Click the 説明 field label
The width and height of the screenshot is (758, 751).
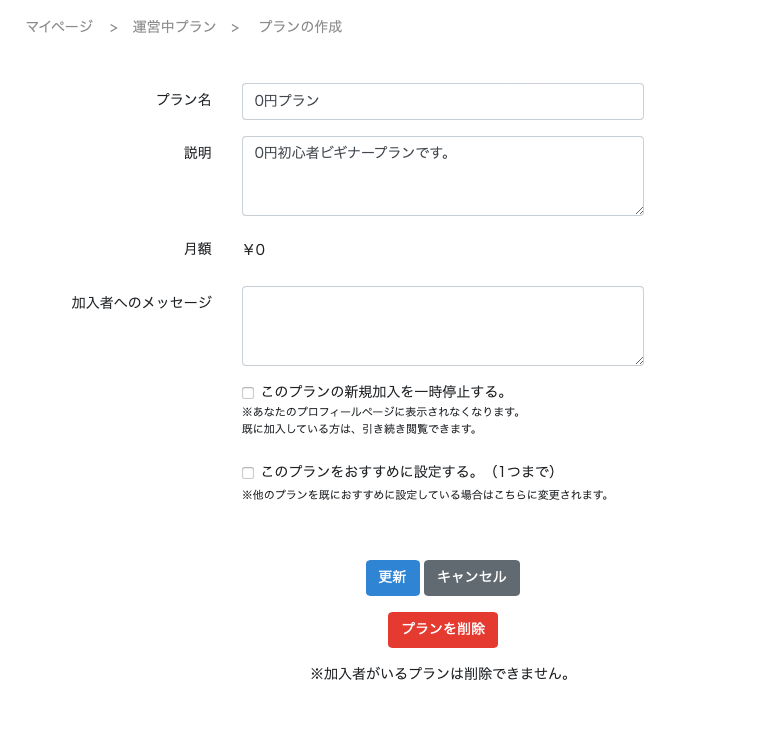click(197, 153)
